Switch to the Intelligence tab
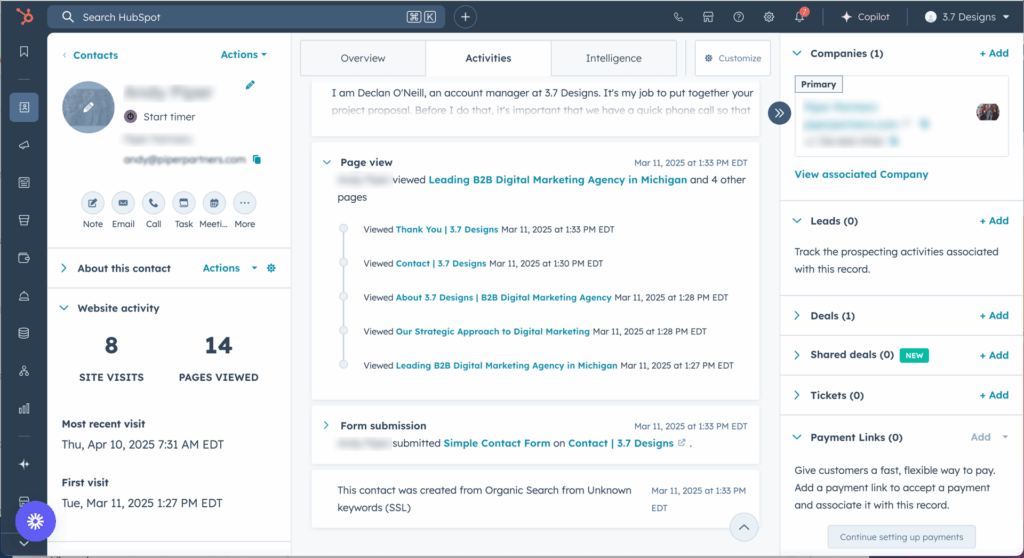The width and height of the screenshot is (1024, 558). 613,58
